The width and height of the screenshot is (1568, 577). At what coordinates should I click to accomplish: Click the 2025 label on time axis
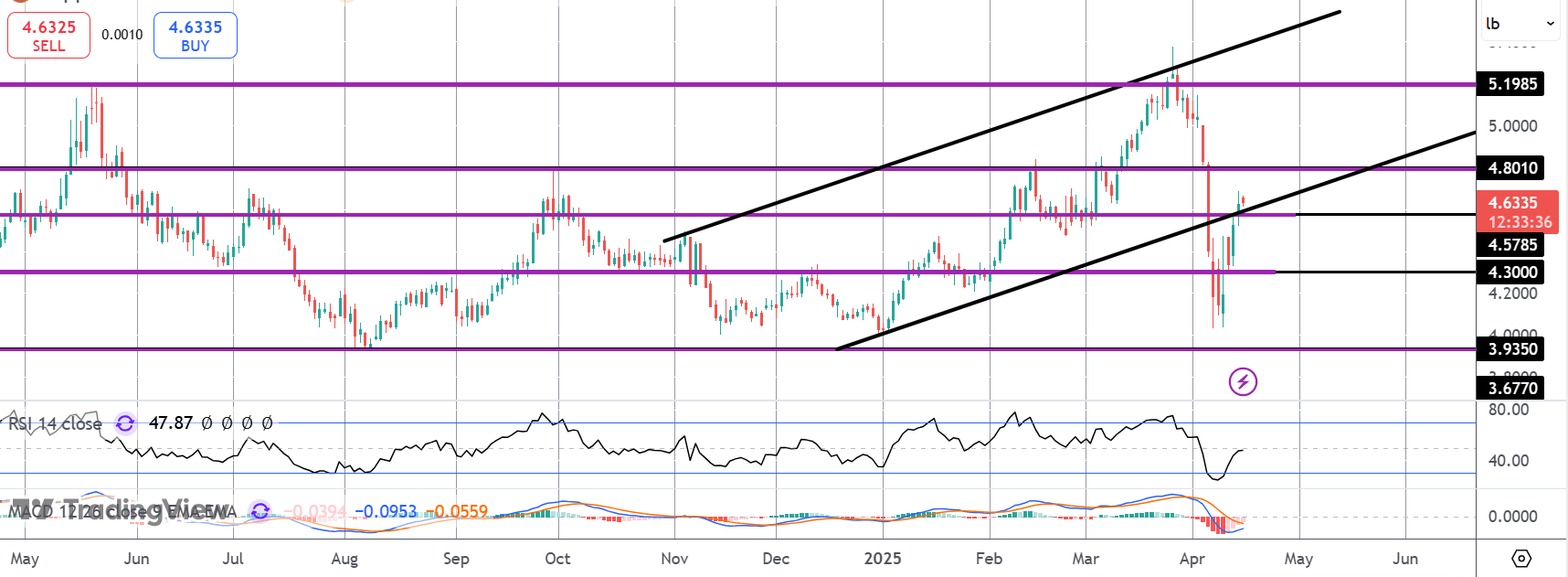click(883, 559)
